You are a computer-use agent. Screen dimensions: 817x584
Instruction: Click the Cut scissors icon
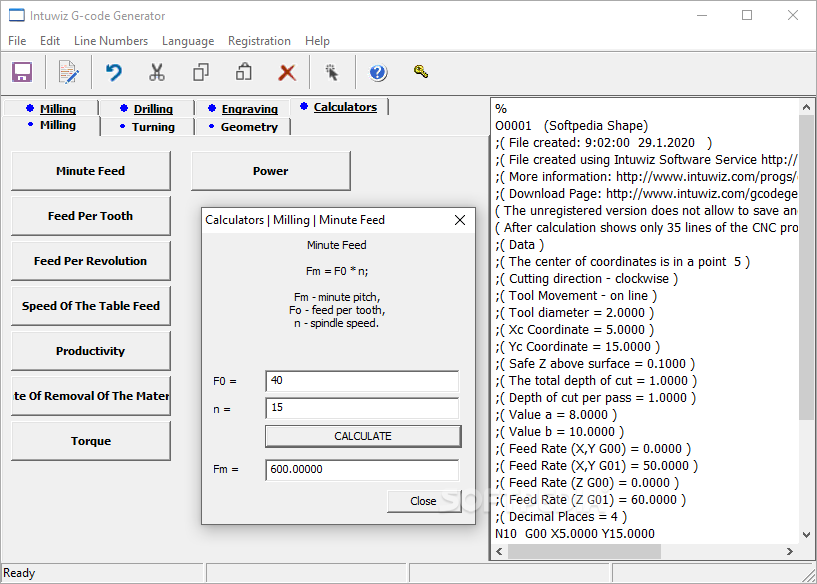pyautogui.click(x=156, y=72)
